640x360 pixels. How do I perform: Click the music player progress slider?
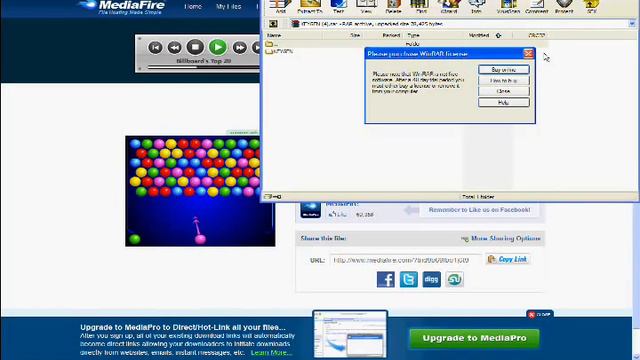click(203, 68)
